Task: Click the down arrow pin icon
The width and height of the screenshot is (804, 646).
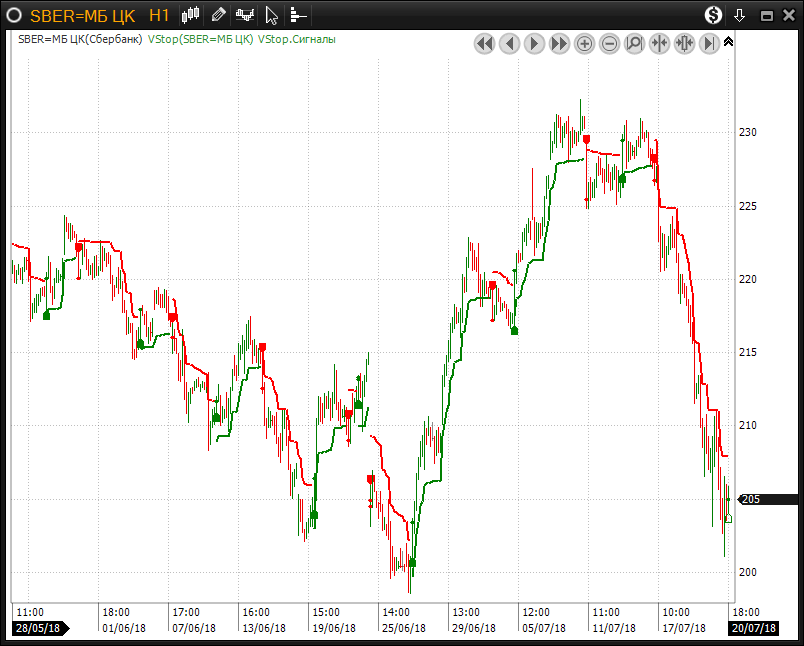Action: pyautogui.click(x=740, y=15)
